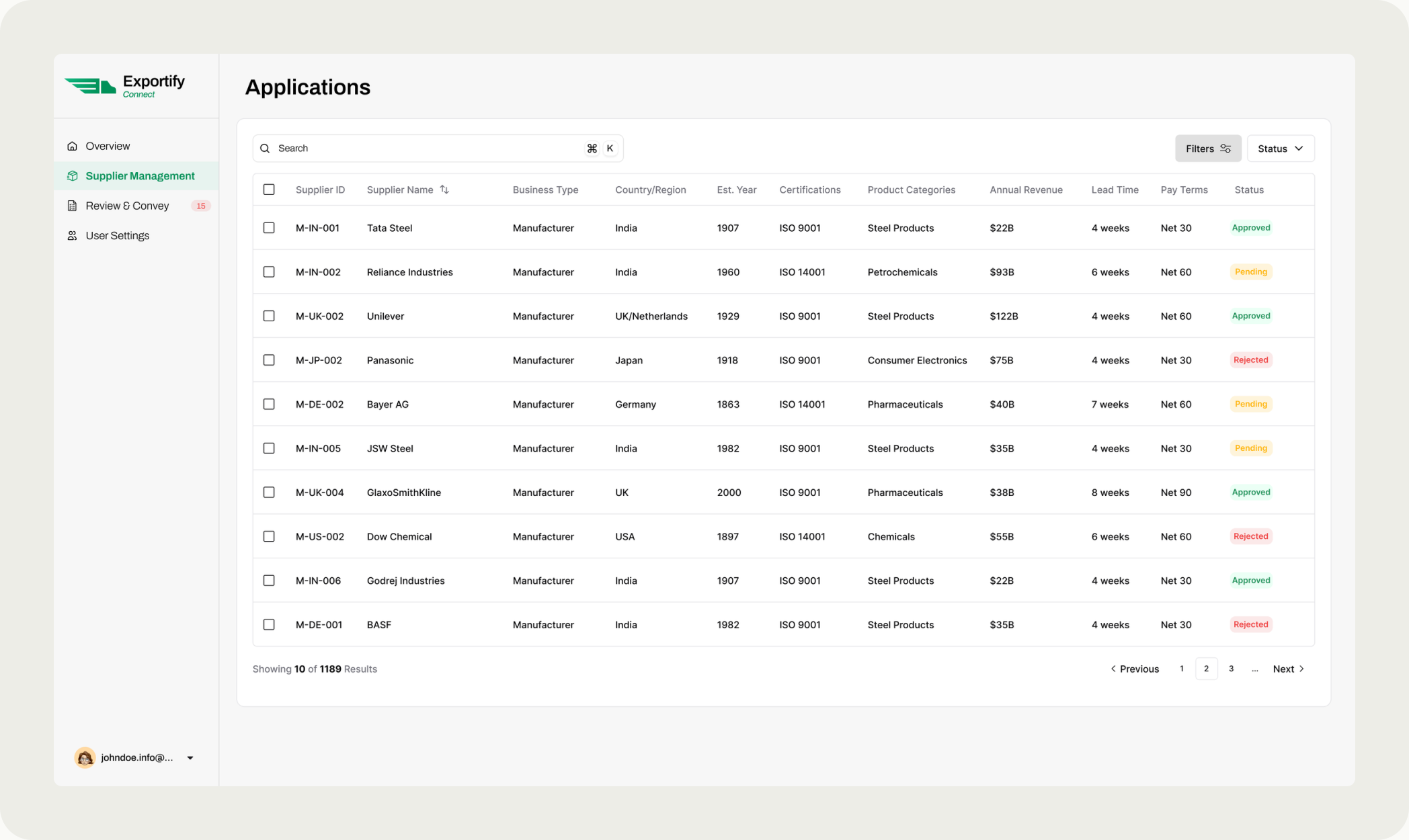Image resolution: width=1409 pixels, height=840 pixels.
Task: Click the Business Type column header
Action: (x=545, y=190)
